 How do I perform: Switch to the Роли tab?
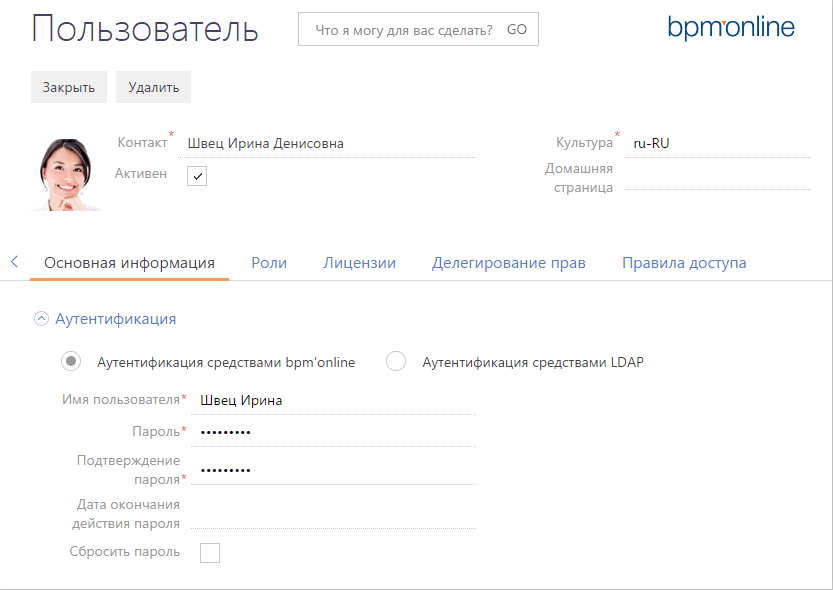269,263
